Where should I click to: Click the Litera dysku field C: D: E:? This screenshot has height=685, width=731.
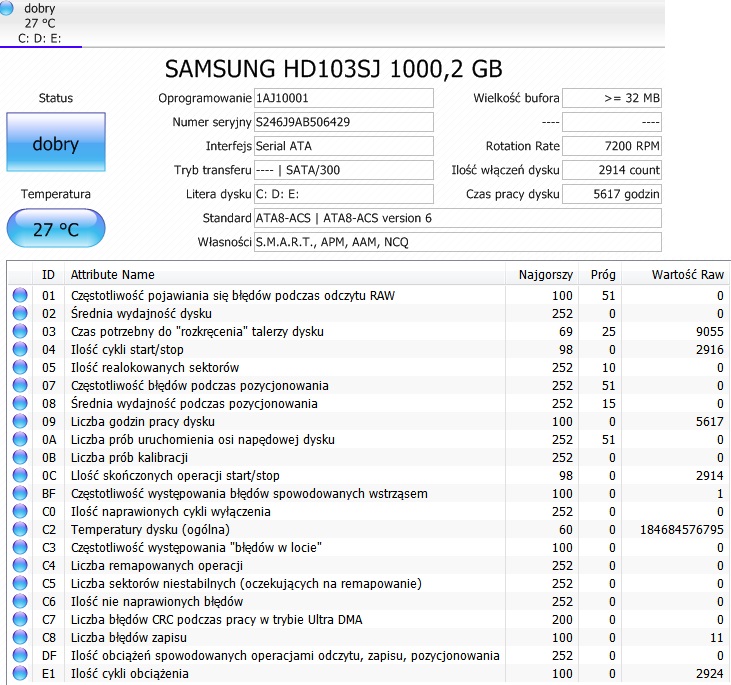click(x=344, y=194)
